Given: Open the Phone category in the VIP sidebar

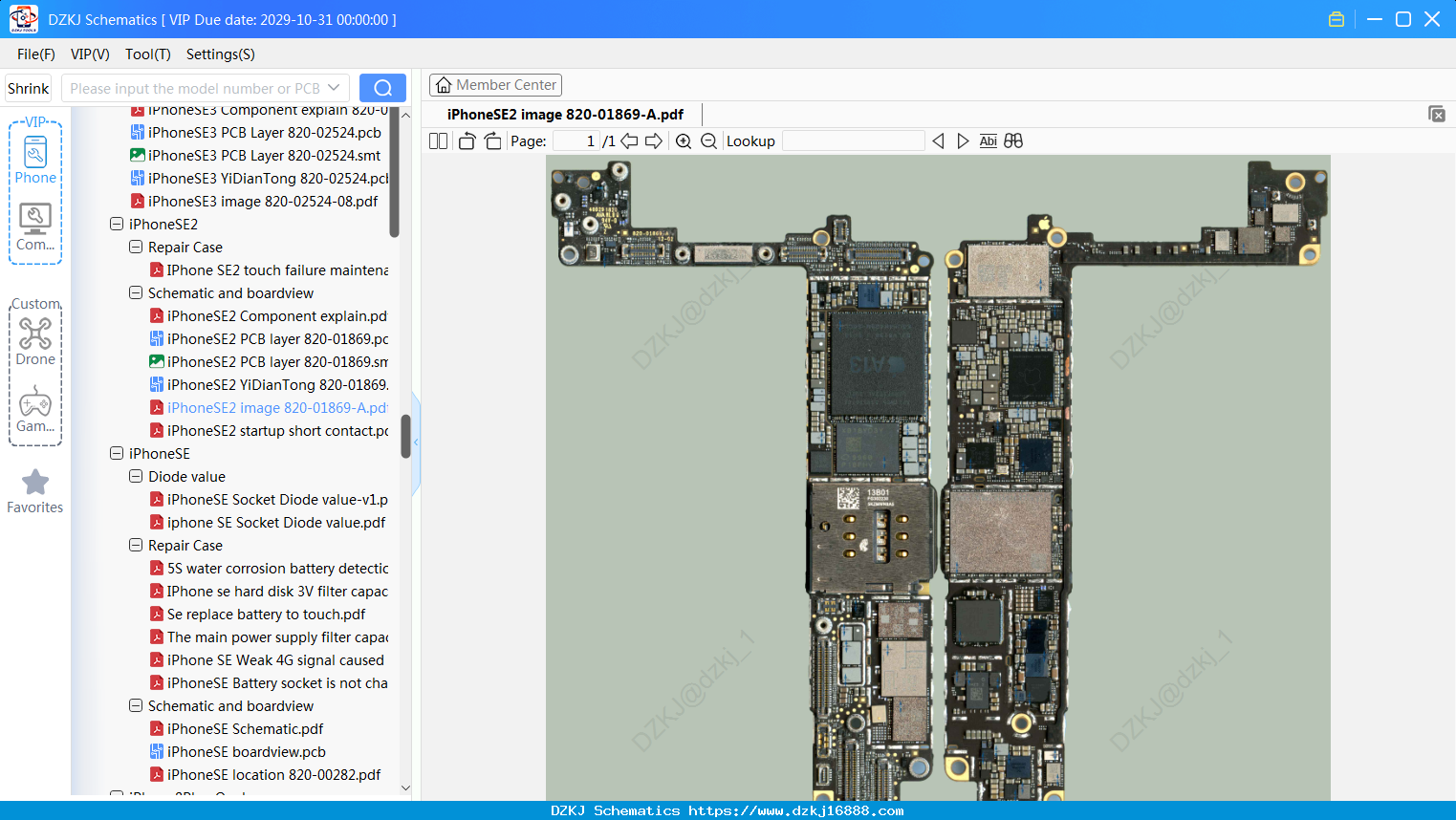Looking at the screenshot, I should pos(35,161).
